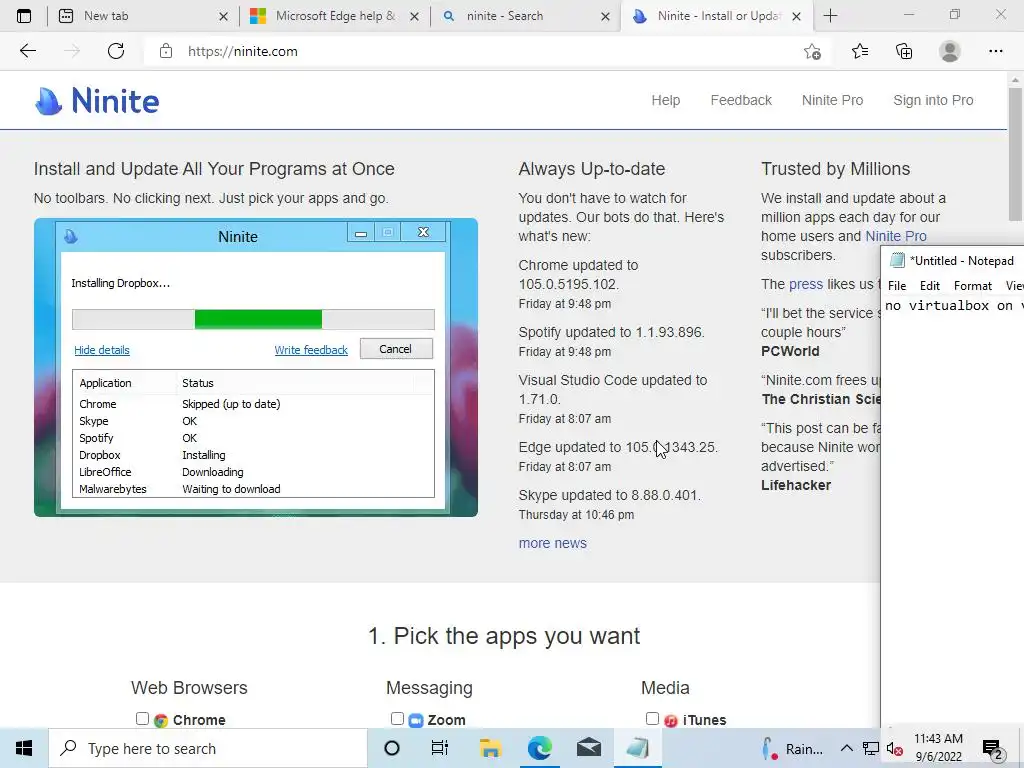The height and width of the screenshot is (768, 1024).
Task: Open Edge Settings and more menu
Action: [995, 51]
